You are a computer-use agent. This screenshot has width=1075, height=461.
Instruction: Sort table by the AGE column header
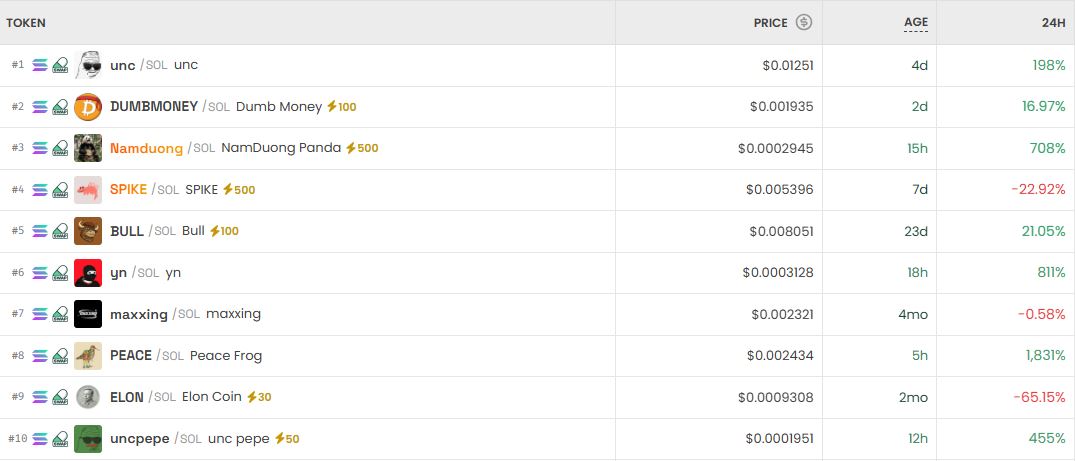point(915,22)
